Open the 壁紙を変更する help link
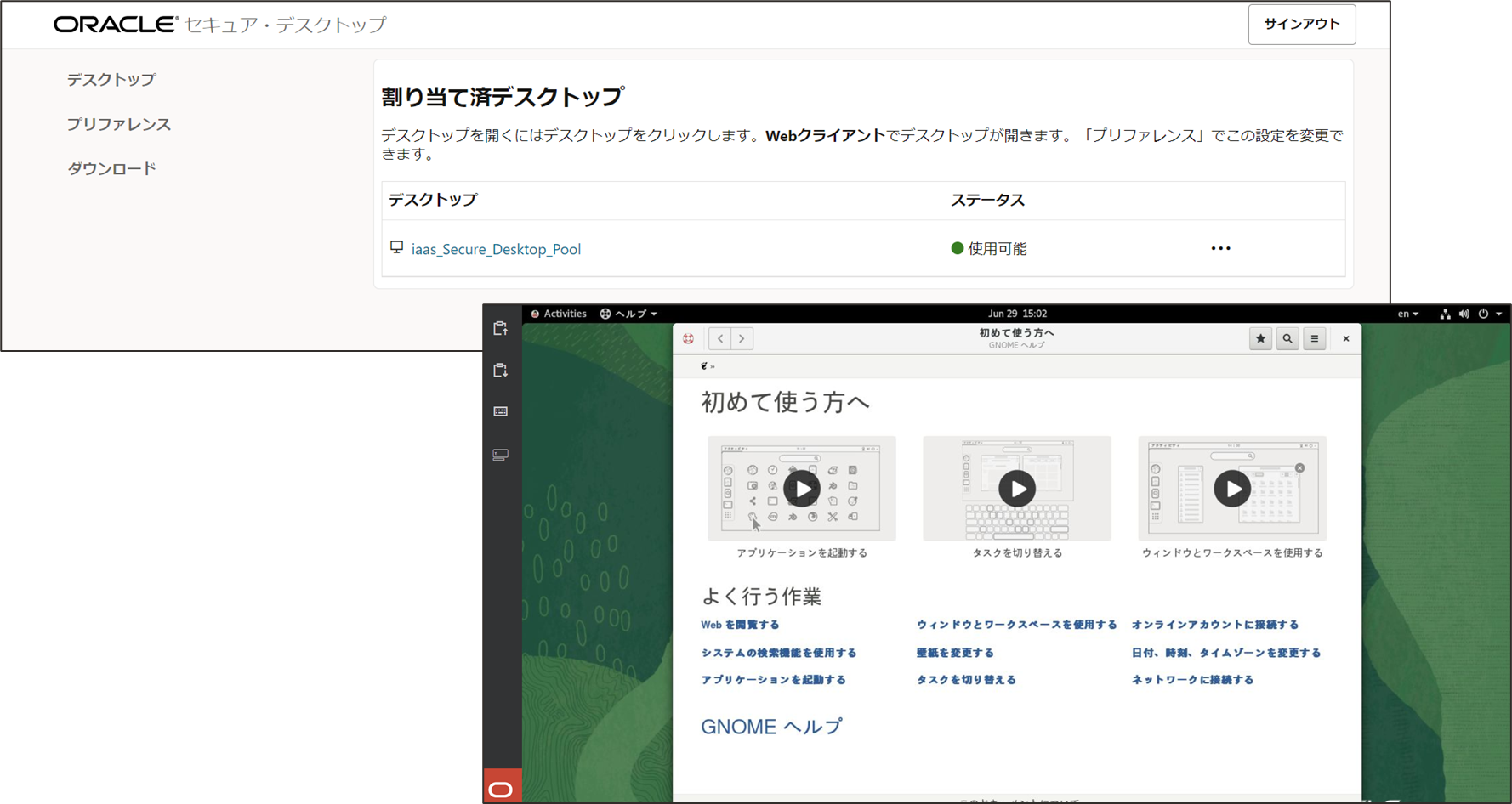This screenshot has height=804, width=1512. pos(955,653)
